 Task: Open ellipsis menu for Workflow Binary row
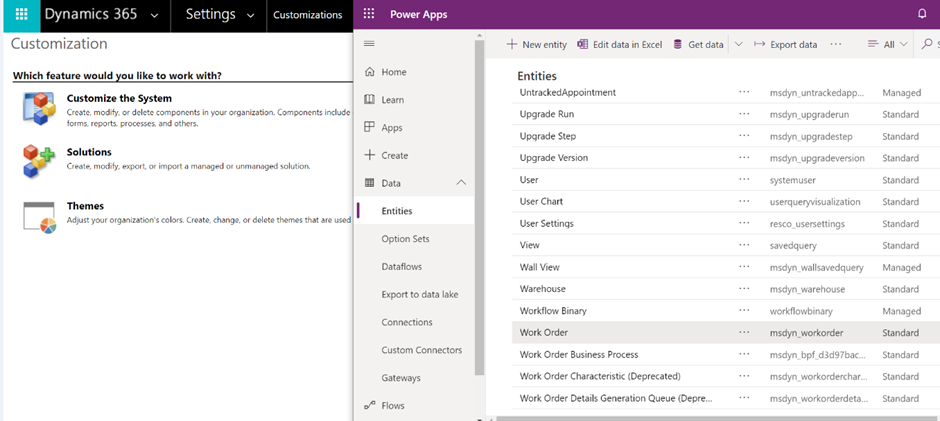click(x=745, y=310)
